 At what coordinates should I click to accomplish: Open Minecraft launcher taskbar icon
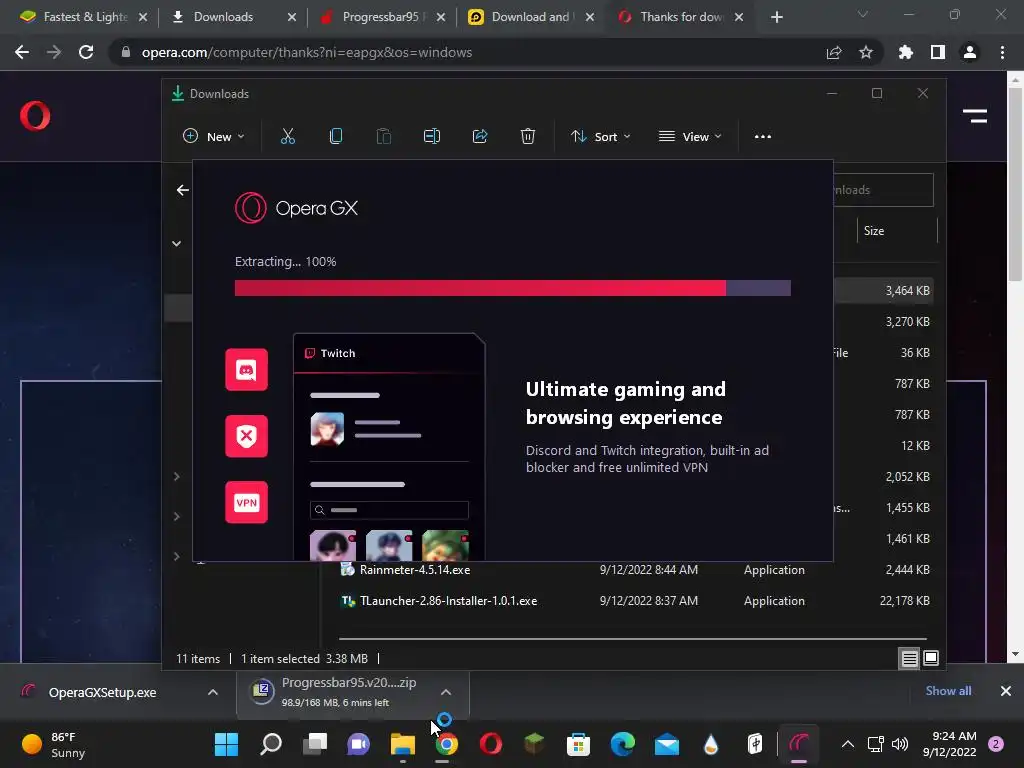pyautogui.click(x=534, y=744)
